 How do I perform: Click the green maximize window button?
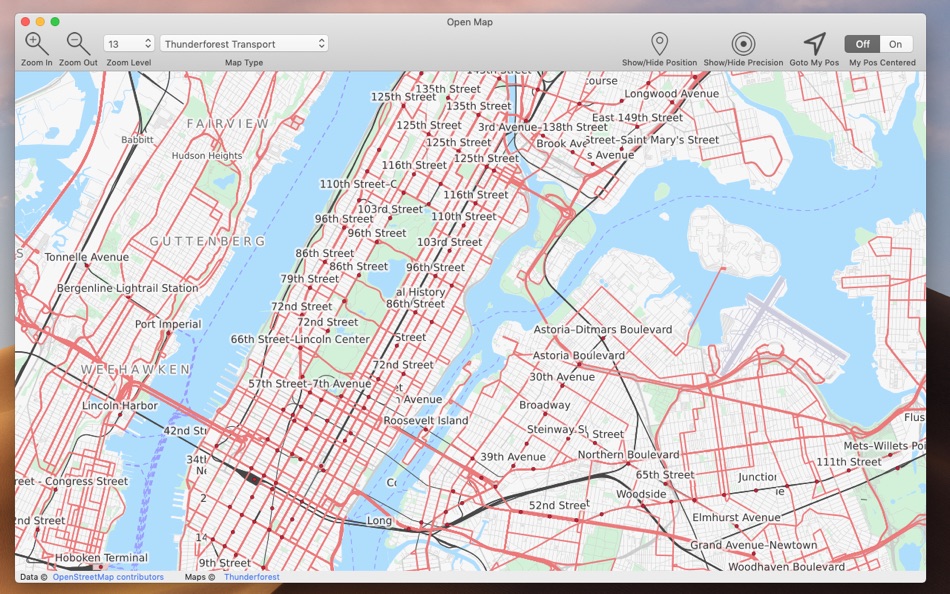click(x=55, y=22)
